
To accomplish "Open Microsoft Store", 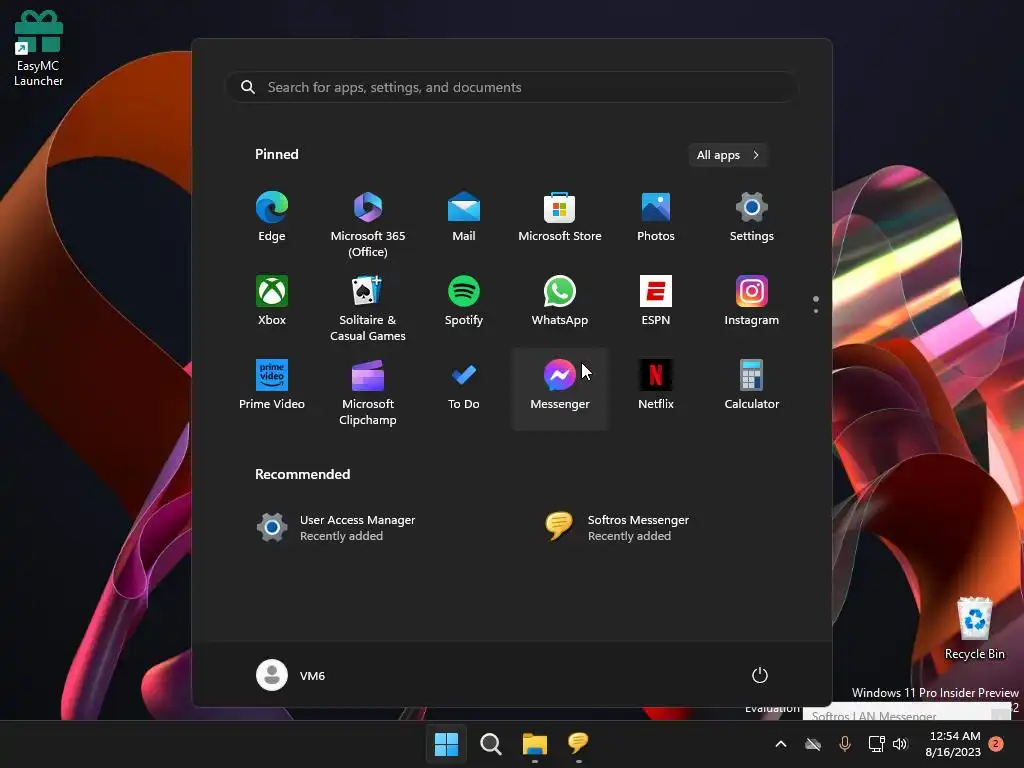I will pos(560,217).
